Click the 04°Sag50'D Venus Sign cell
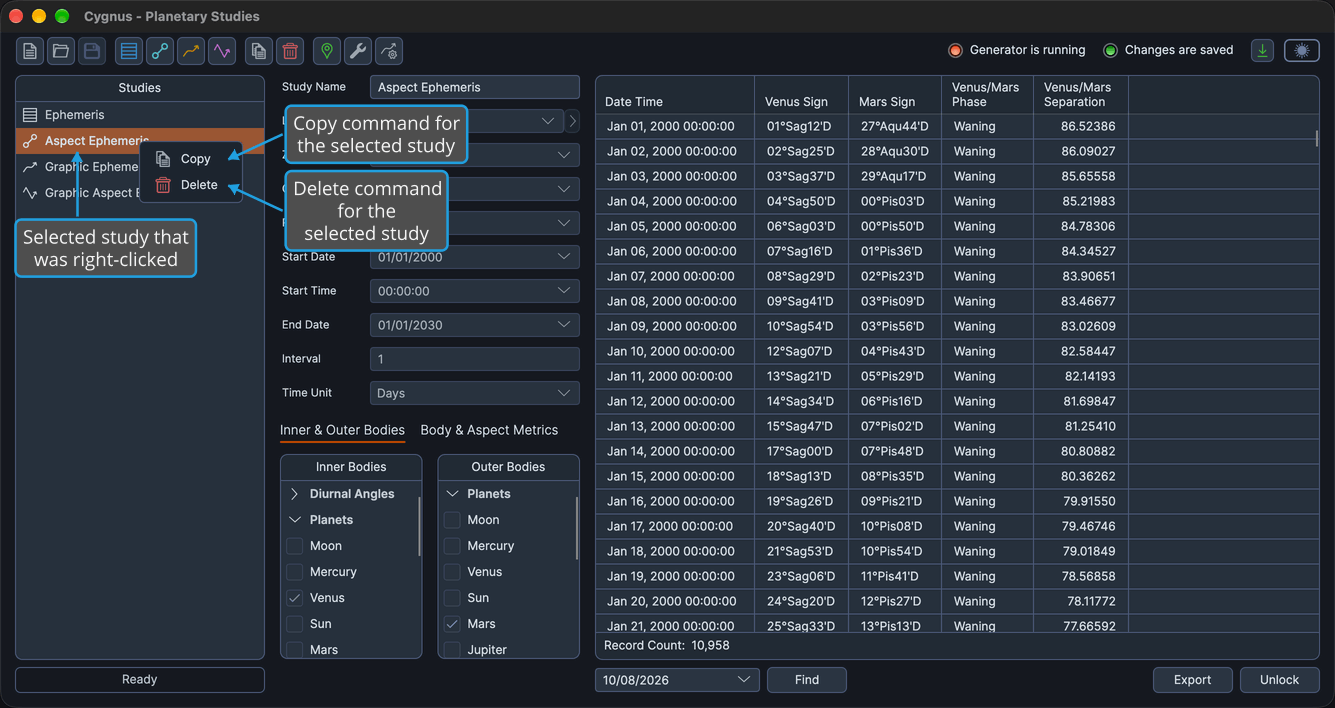Screen dimensions: 1335x708 coord(800,201)
